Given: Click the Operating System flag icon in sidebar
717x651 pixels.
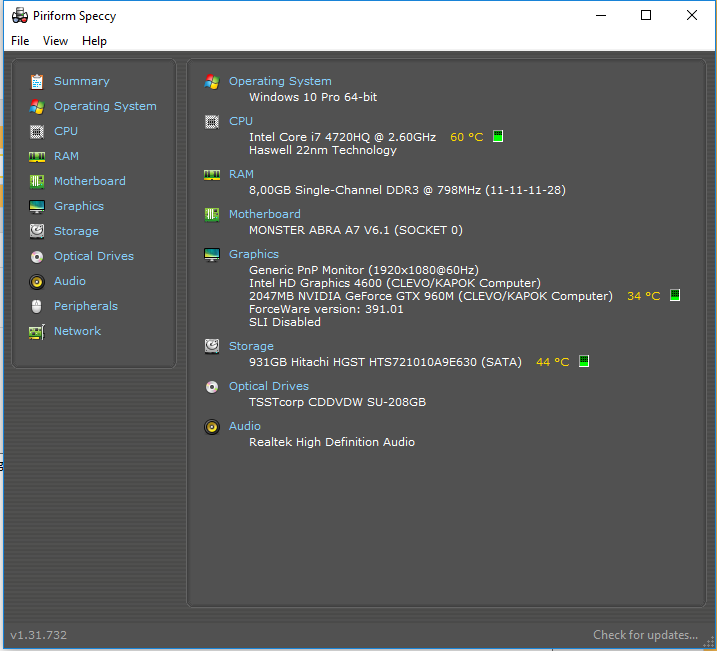Looking at the screenshot, I should pyautogui.click(x=37, y=107).
